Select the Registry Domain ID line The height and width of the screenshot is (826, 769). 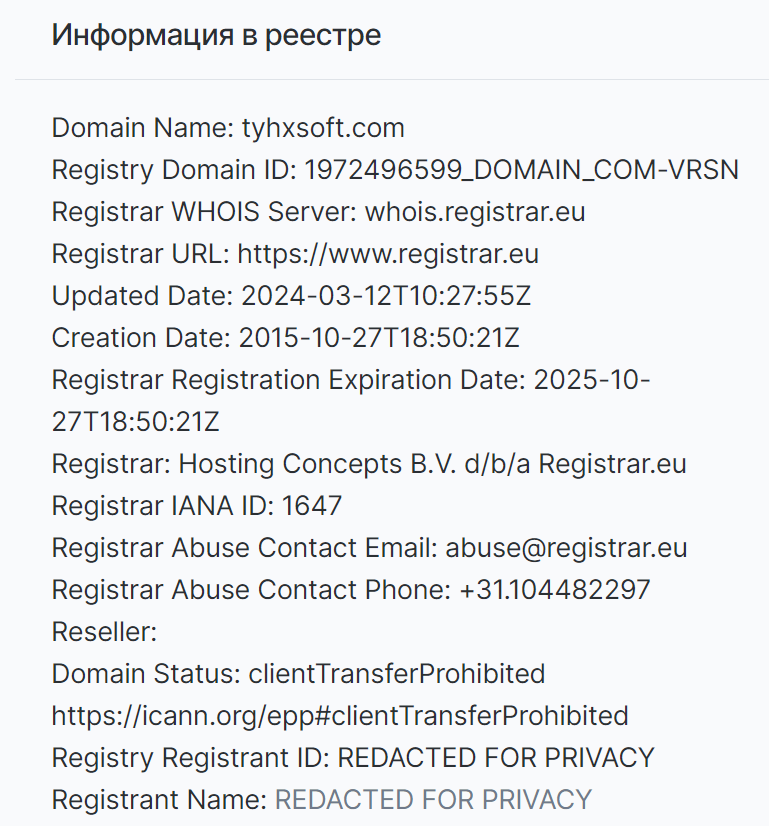click(x=395, y=170)
